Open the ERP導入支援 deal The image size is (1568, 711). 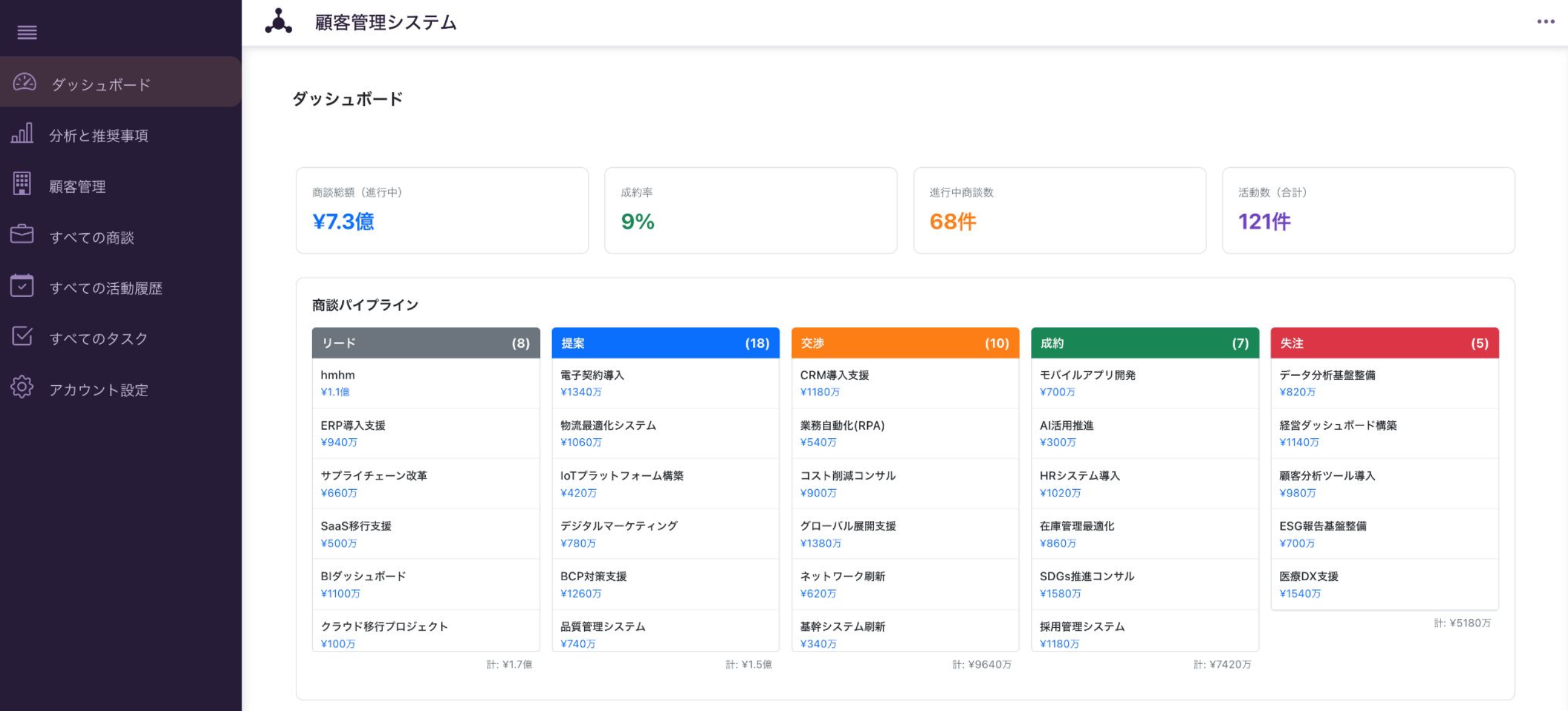[x=426, y=433]
